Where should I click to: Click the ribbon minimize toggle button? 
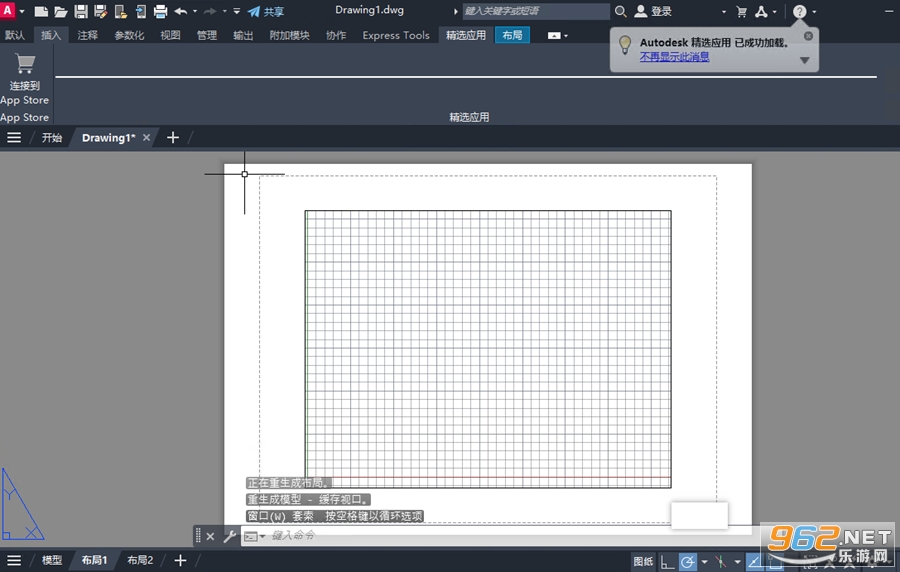pos(554,36)
